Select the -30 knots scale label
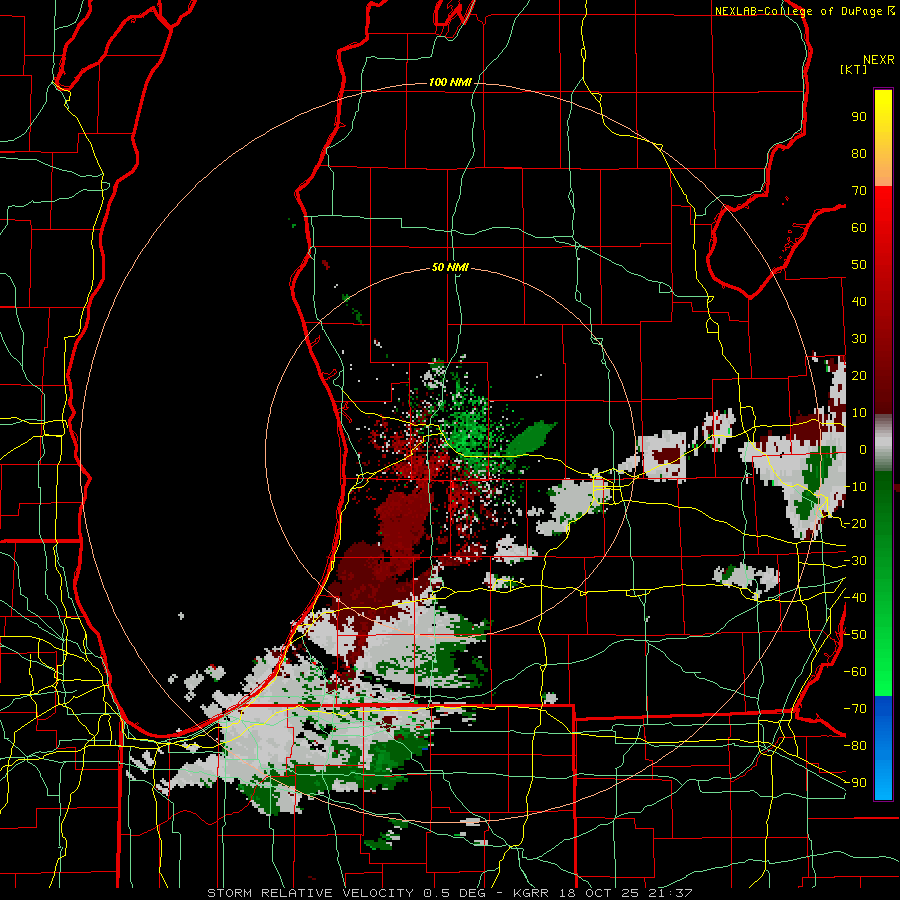The image size is (900, 900). coord(855,561)
